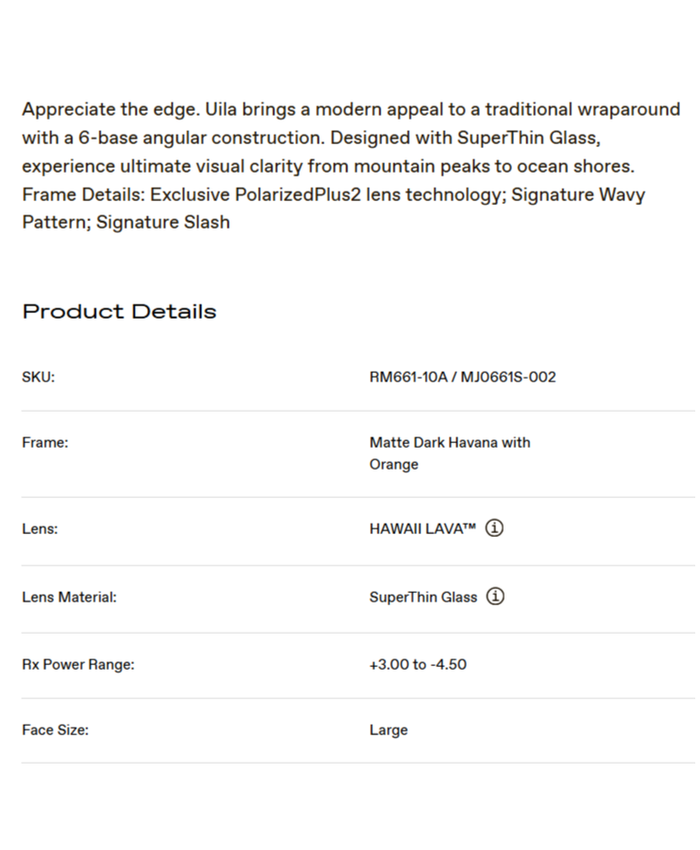
Task: Select the Large face size value
Action: point(388,730)
